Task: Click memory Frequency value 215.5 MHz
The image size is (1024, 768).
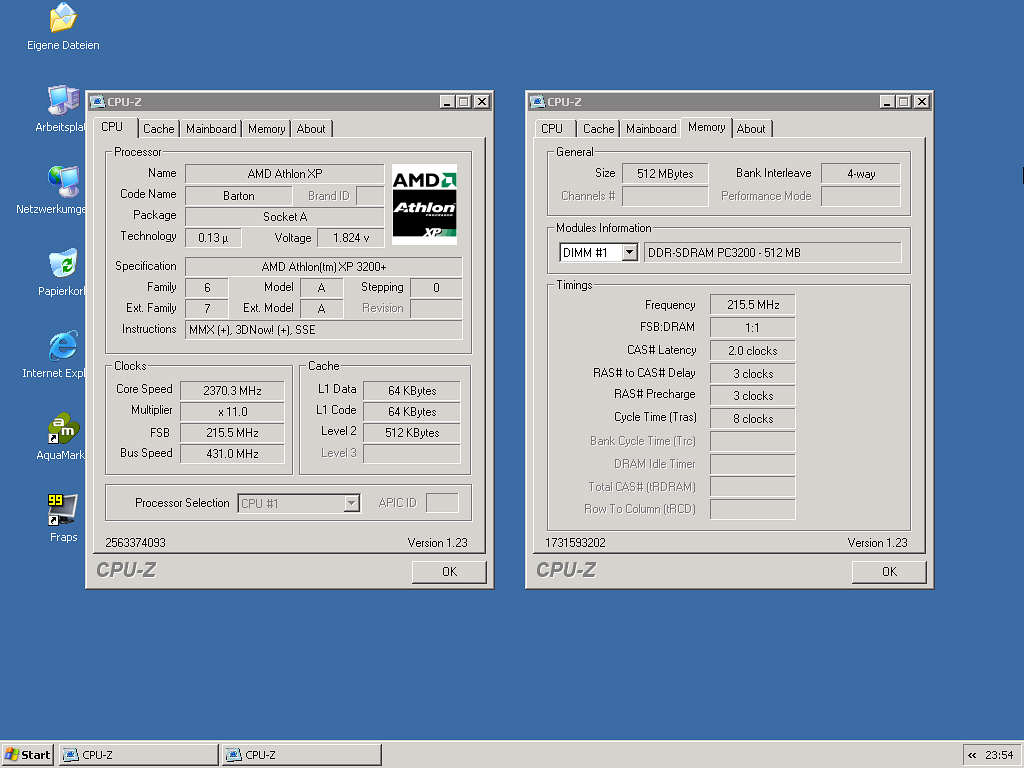Action: (x=753, y=304)
